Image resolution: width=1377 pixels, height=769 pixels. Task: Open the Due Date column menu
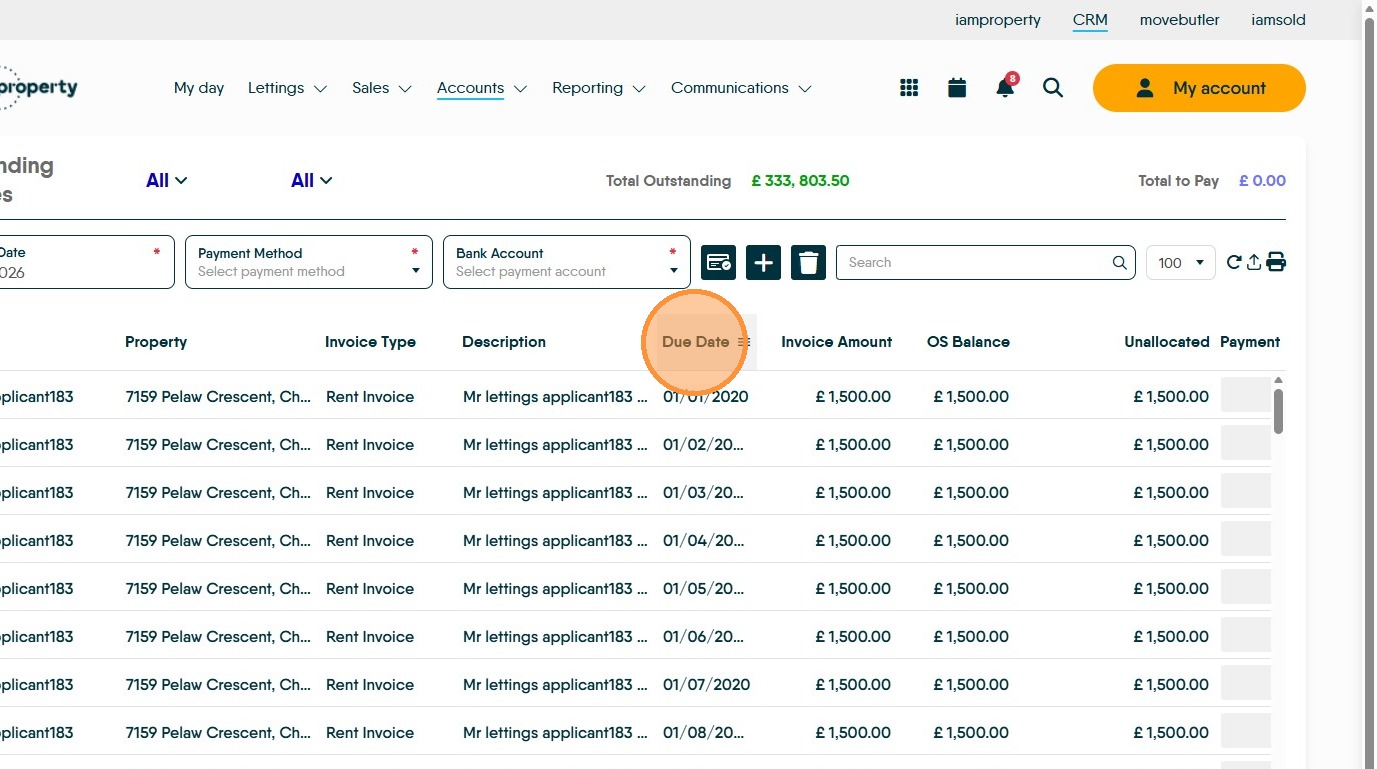pyautogui.click(x=744, y=342)
